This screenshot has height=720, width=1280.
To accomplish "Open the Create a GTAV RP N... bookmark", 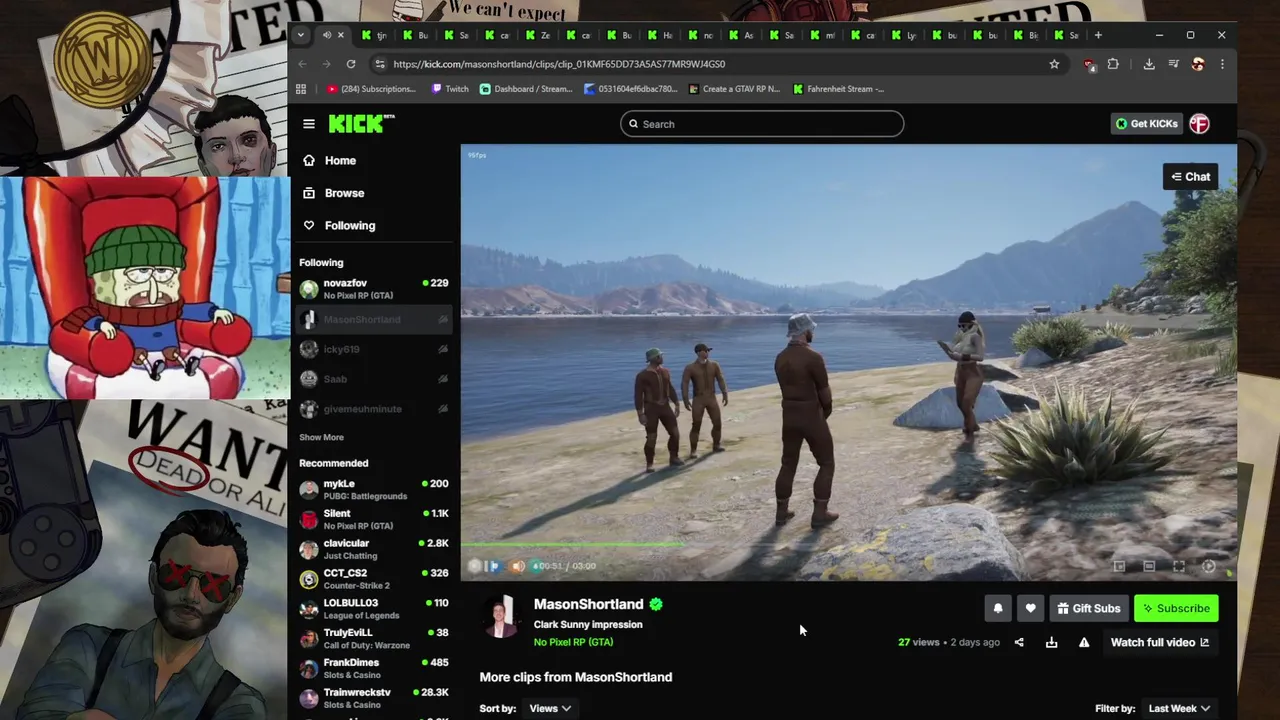I will pos(735,89).
